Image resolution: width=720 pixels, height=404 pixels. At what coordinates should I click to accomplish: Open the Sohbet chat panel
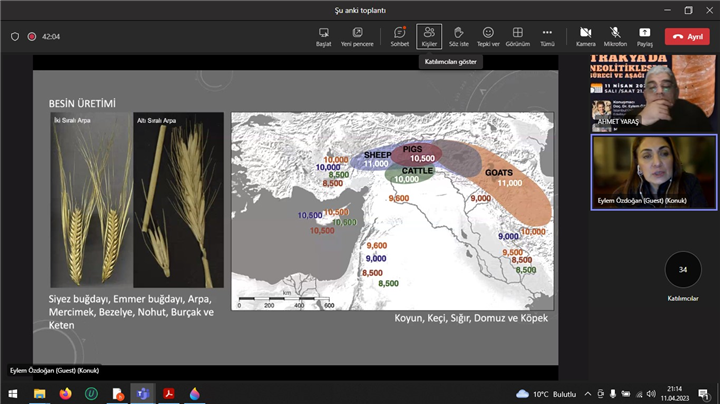click(x=399, y=37)
